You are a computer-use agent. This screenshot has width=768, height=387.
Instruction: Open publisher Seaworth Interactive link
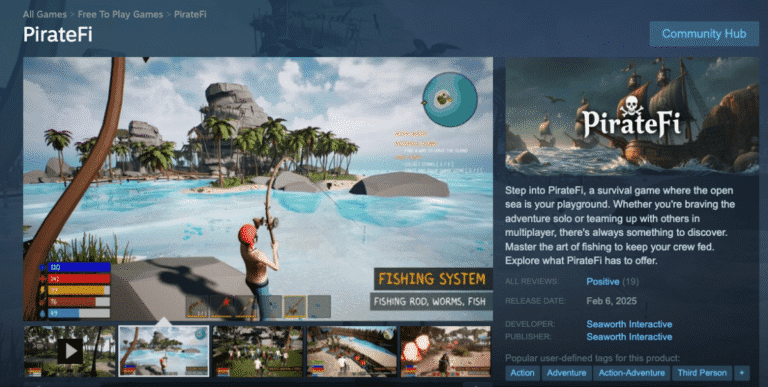tap(629, 337)
